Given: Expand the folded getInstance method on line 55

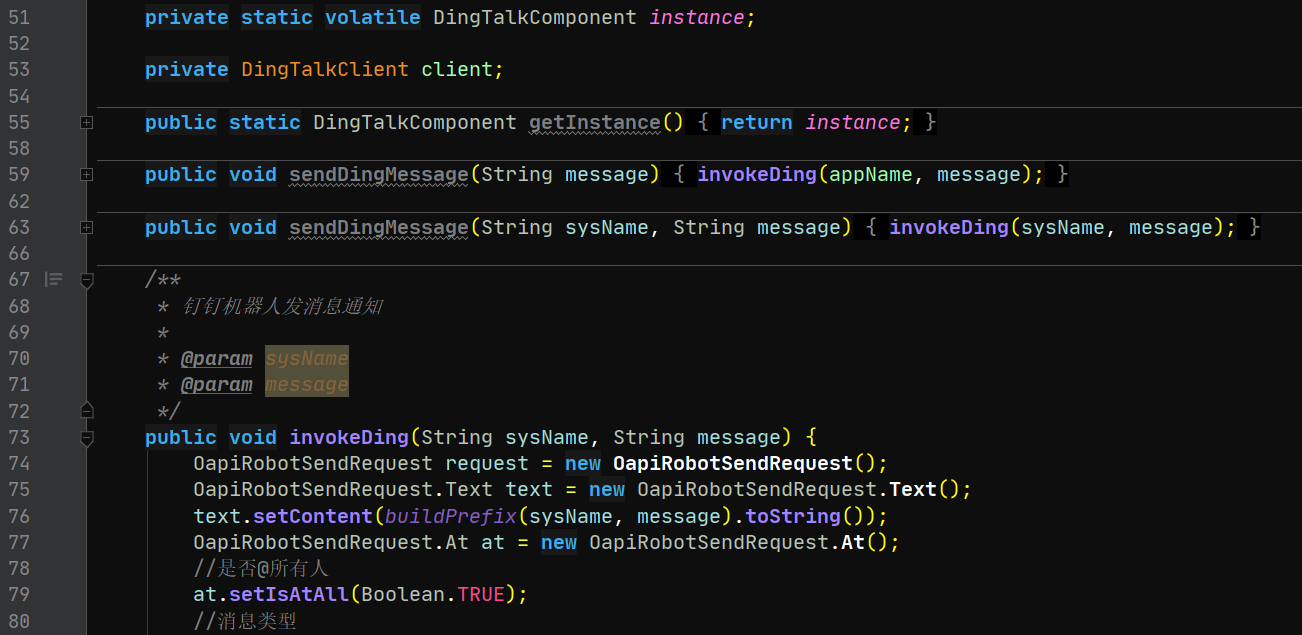Looking at the screenshot, I should (87, 122).
